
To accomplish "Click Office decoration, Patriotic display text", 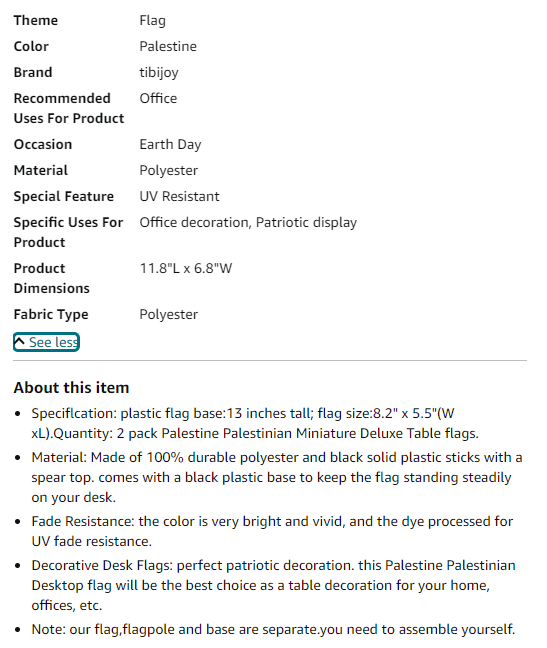I will pyautogui.click(x=248, y=223).
